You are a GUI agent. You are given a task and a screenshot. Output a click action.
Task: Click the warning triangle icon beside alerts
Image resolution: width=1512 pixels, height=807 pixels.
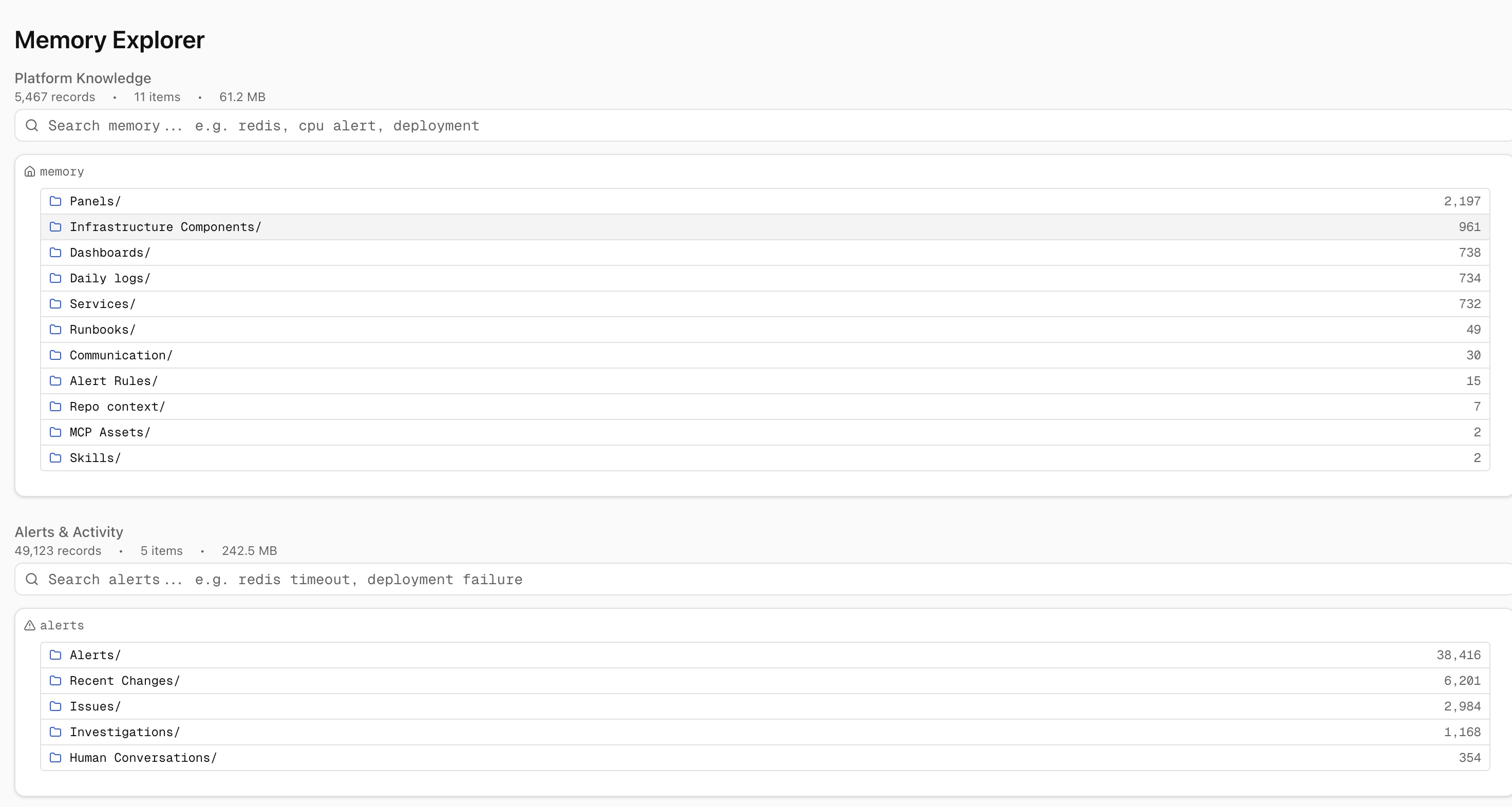29,625
